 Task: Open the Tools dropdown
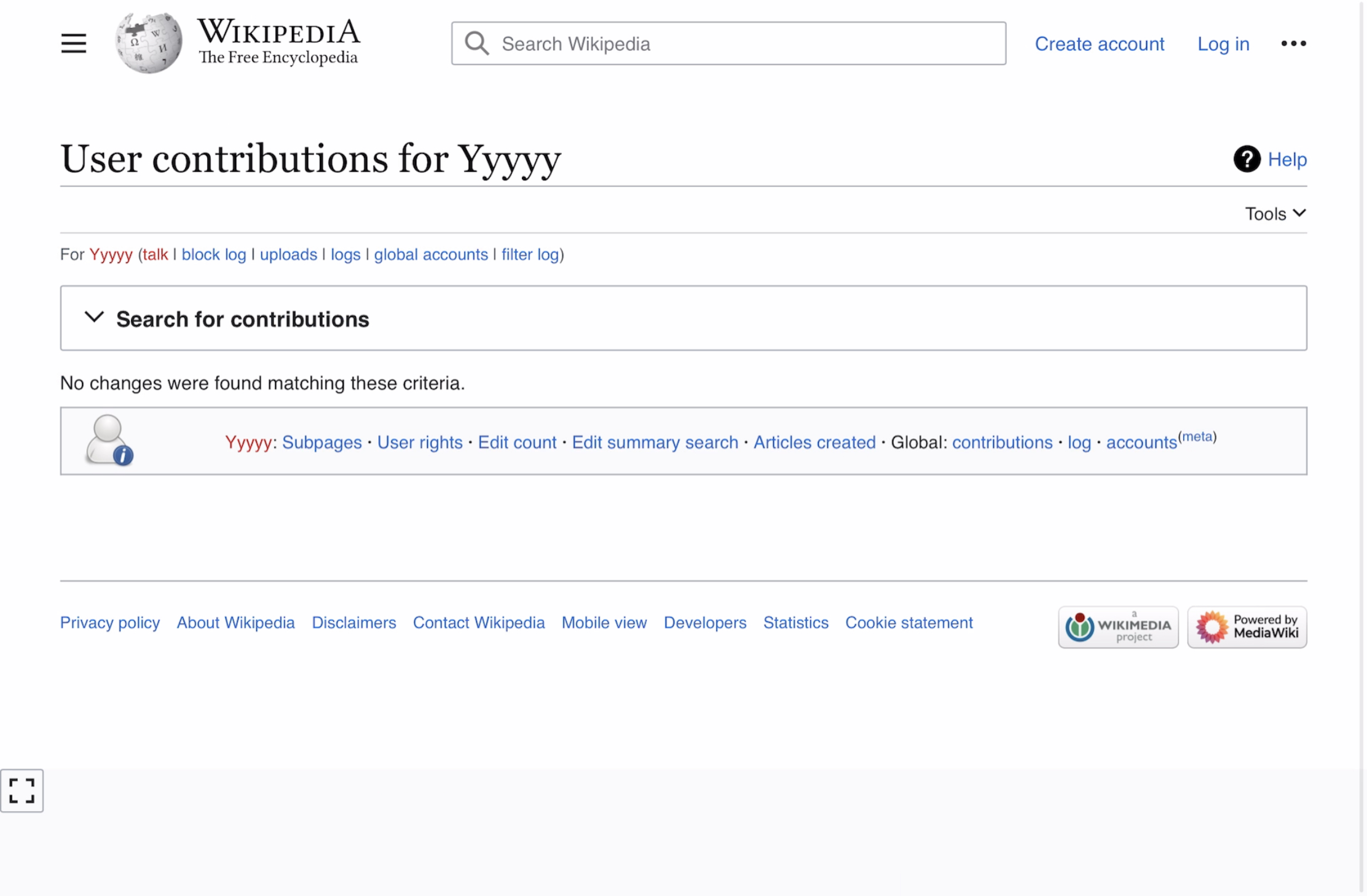tap(1275, 213)
